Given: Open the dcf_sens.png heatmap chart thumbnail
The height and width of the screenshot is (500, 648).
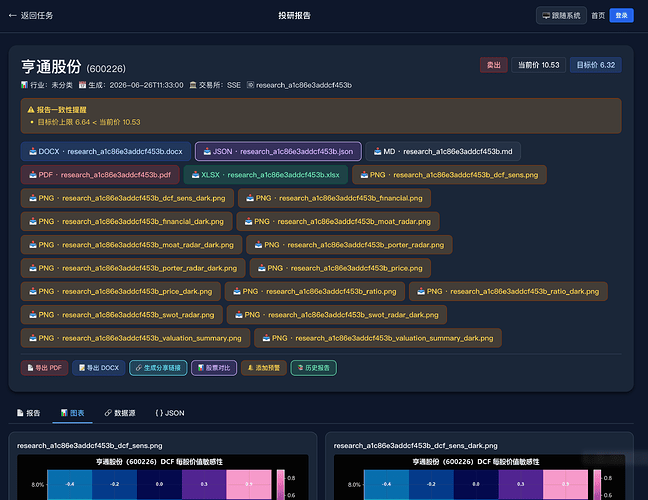Looking at the screenshot, I should coord(163,477).
